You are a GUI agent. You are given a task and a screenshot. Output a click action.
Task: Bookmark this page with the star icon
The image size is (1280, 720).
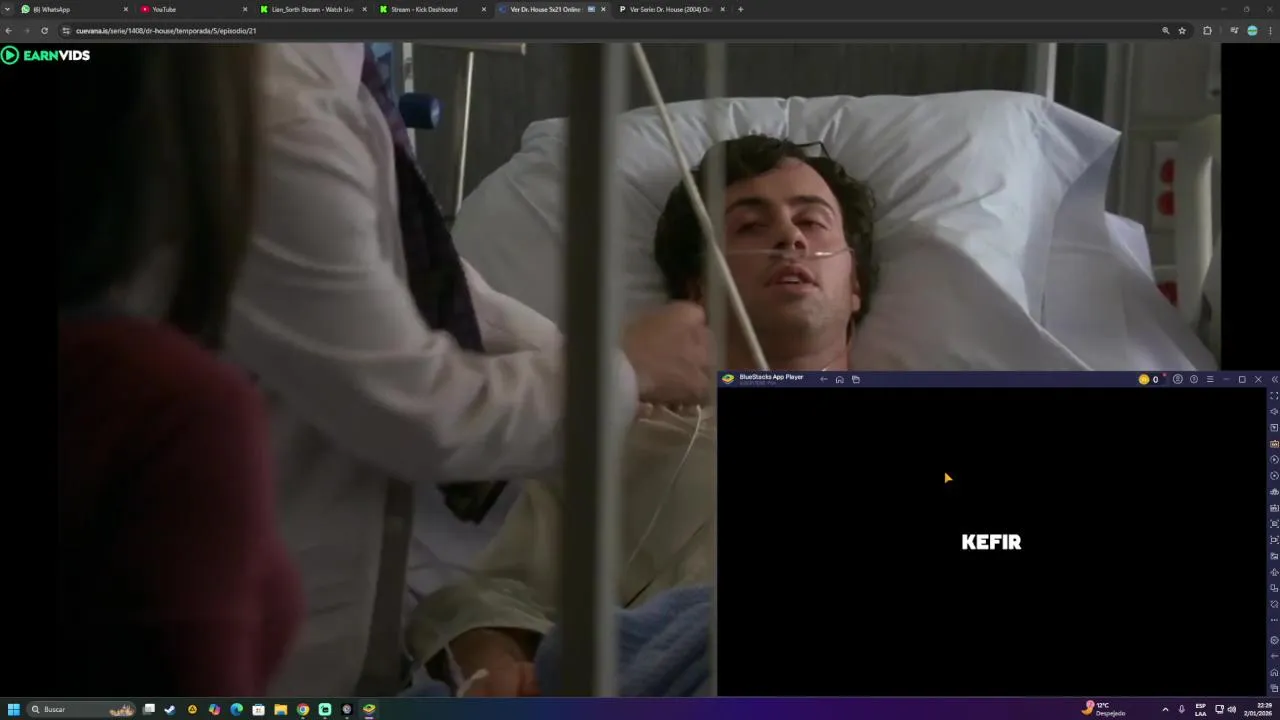1182,31
